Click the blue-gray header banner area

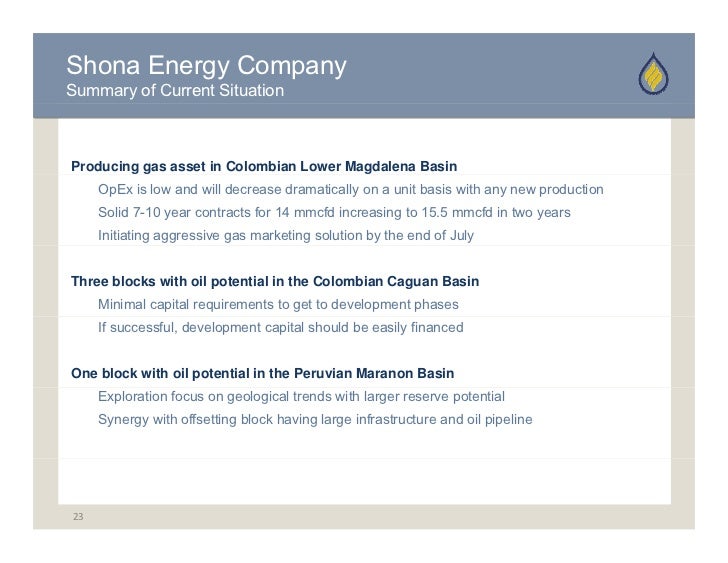(x=364, y=75)
